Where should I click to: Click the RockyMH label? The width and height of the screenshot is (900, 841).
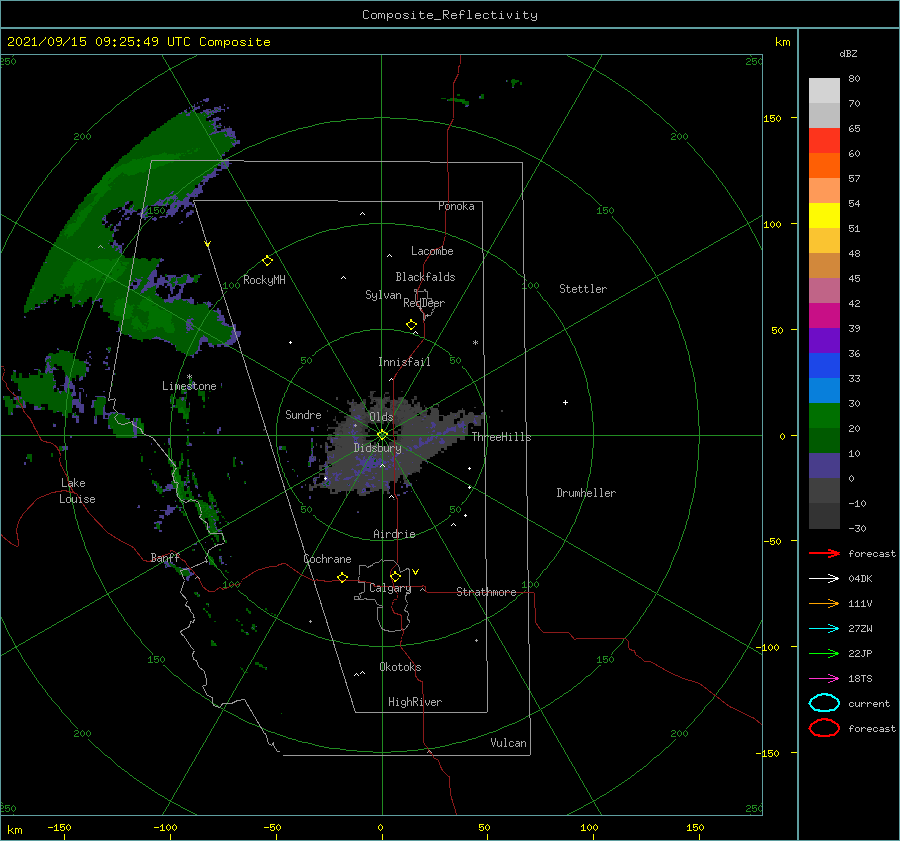click(264, 280)
